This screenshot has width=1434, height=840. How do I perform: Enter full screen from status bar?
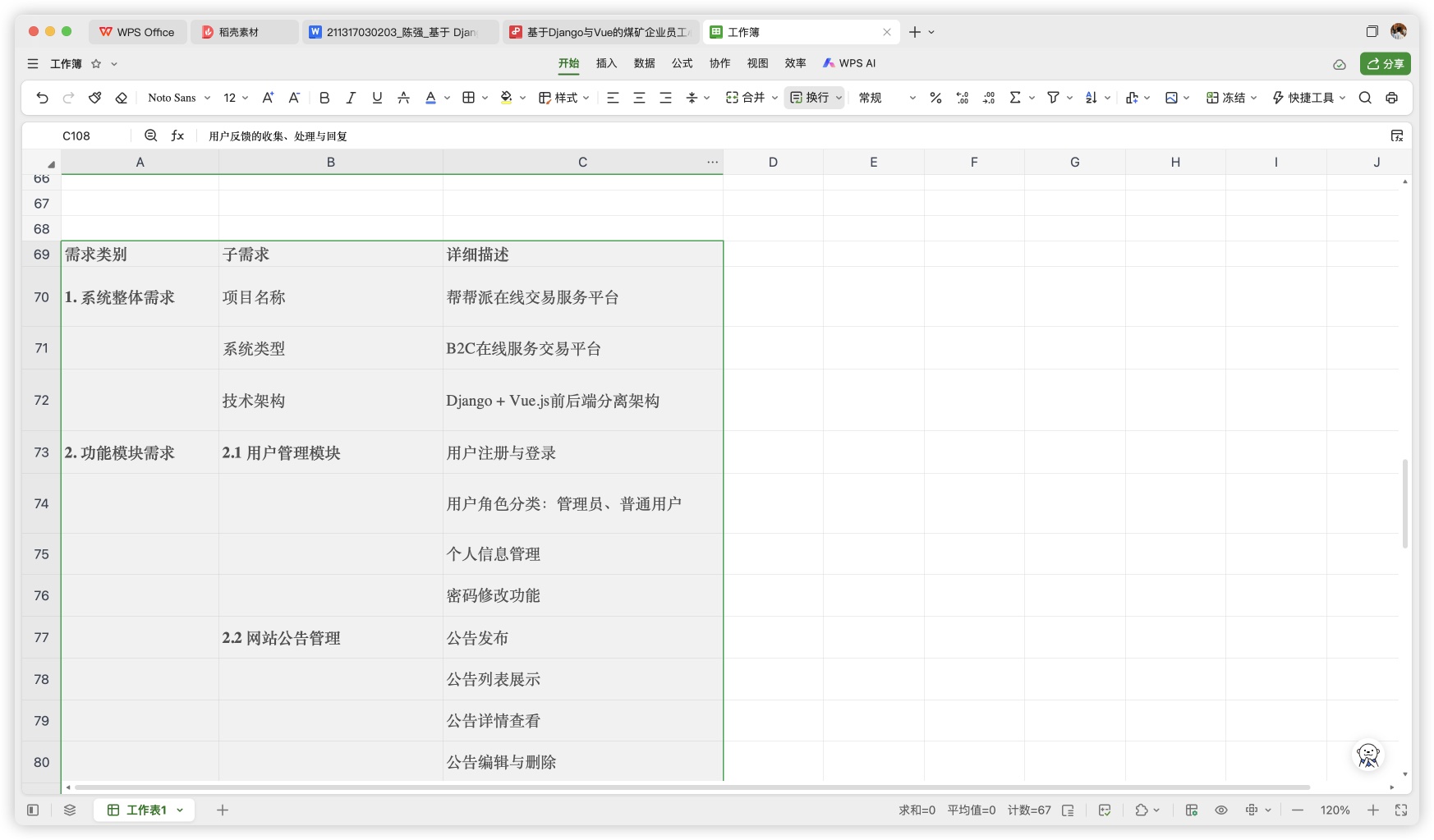click(x=1401, y=810)
